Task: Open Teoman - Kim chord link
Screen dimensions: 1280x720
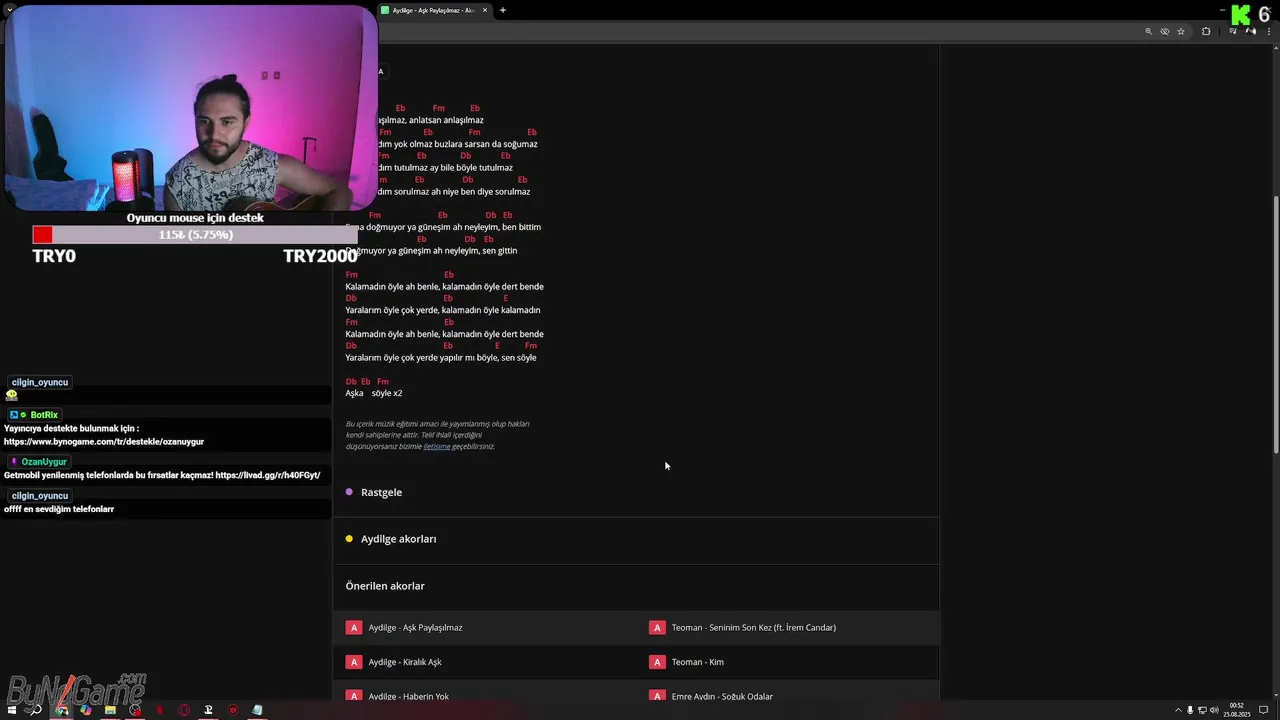Action: tap(697, 662)
